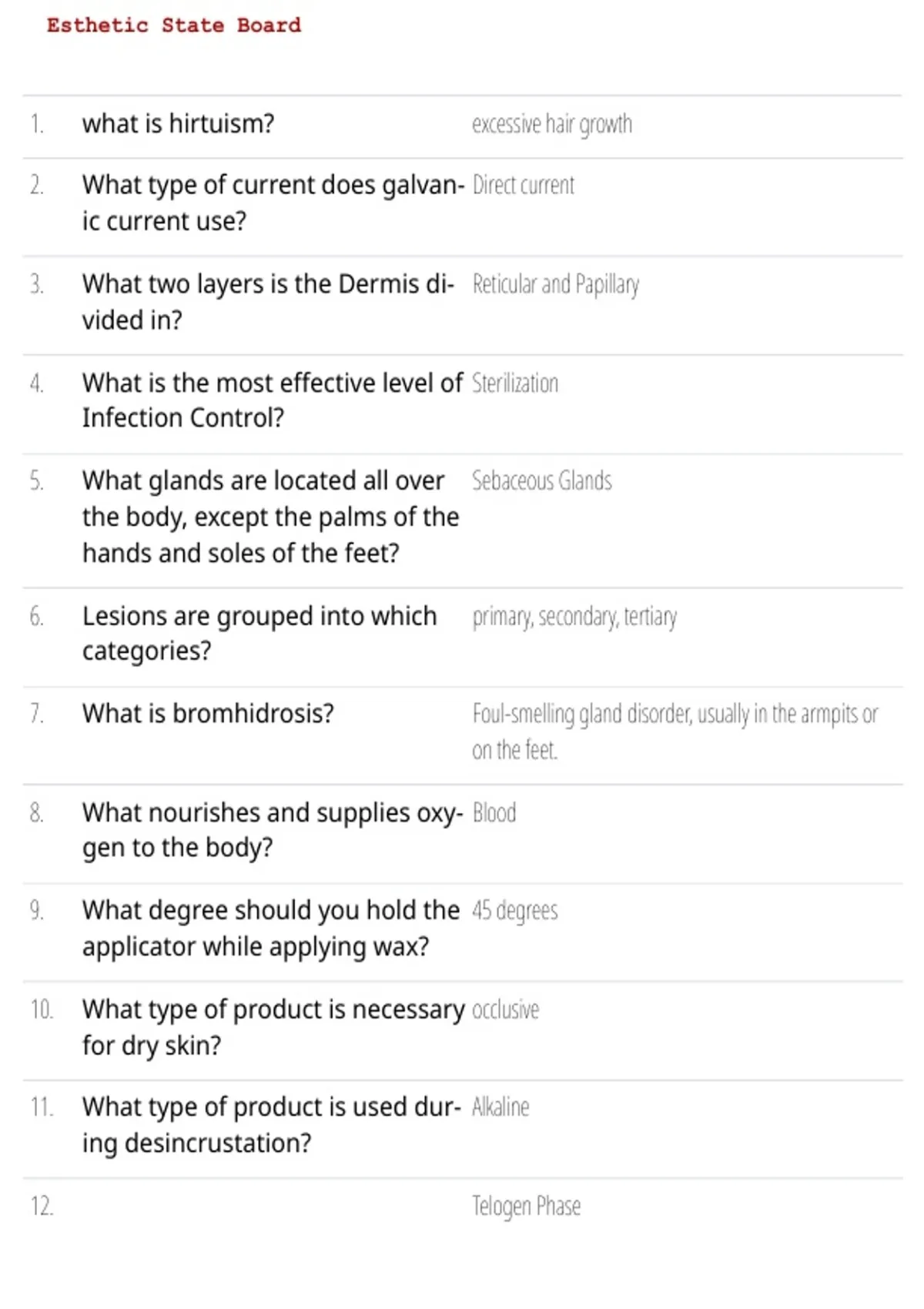Click the 'Reticular and Papillary' answer
924x1309 pixels.
(556, 285)
